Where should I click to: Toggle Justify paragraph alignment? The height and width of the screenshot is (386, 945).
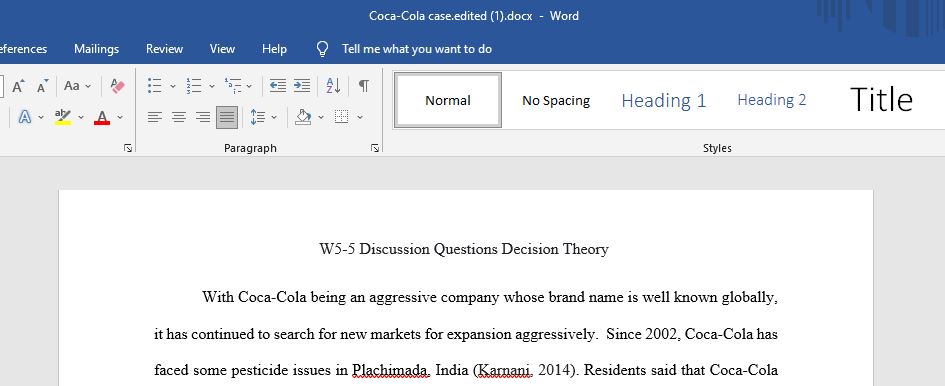click(227, 117)
